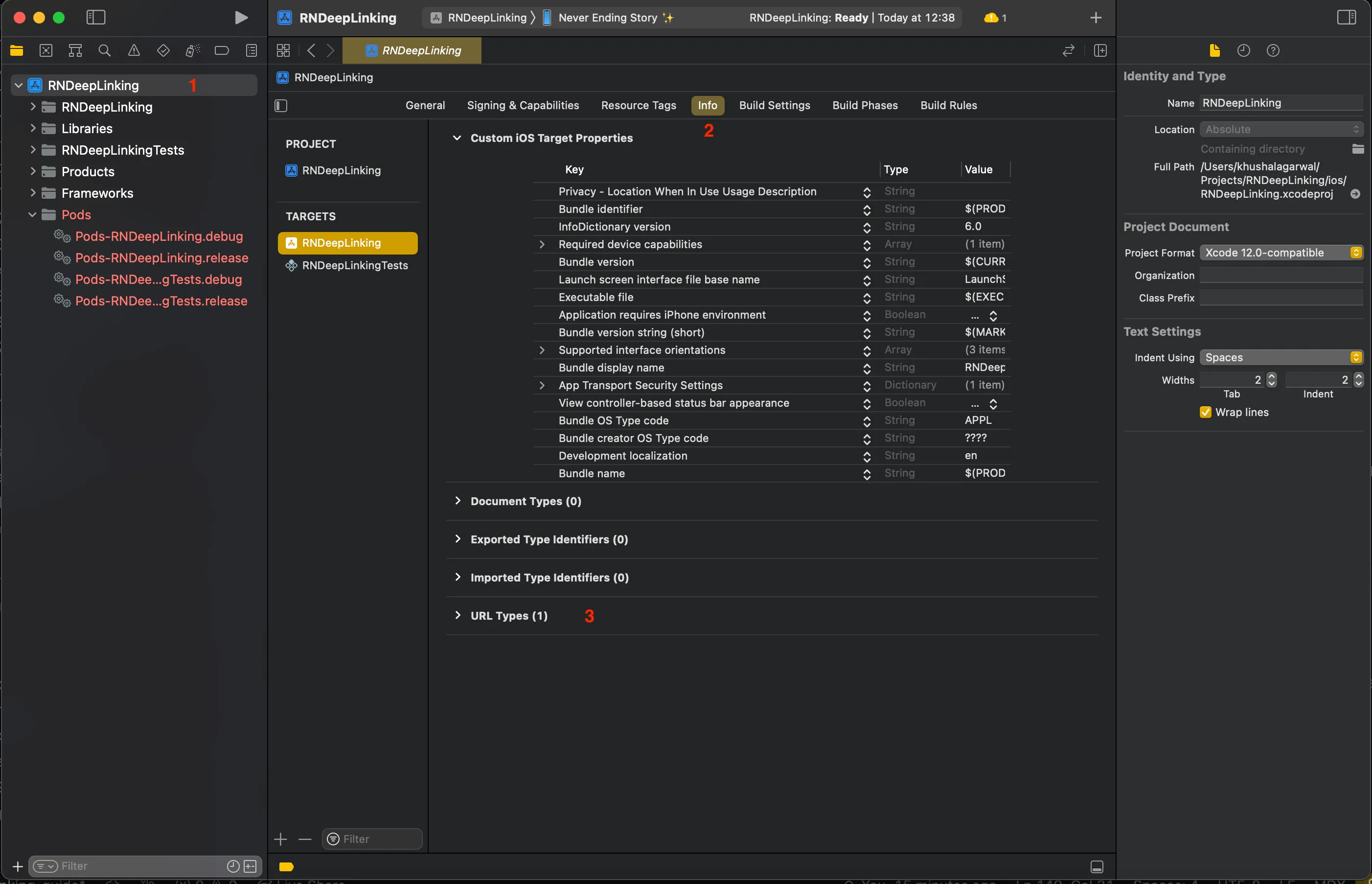Viewport: 1372px width, 884px height.
Task: Select the RNDeepLinkingTests target
Action: tap(354, 265)
